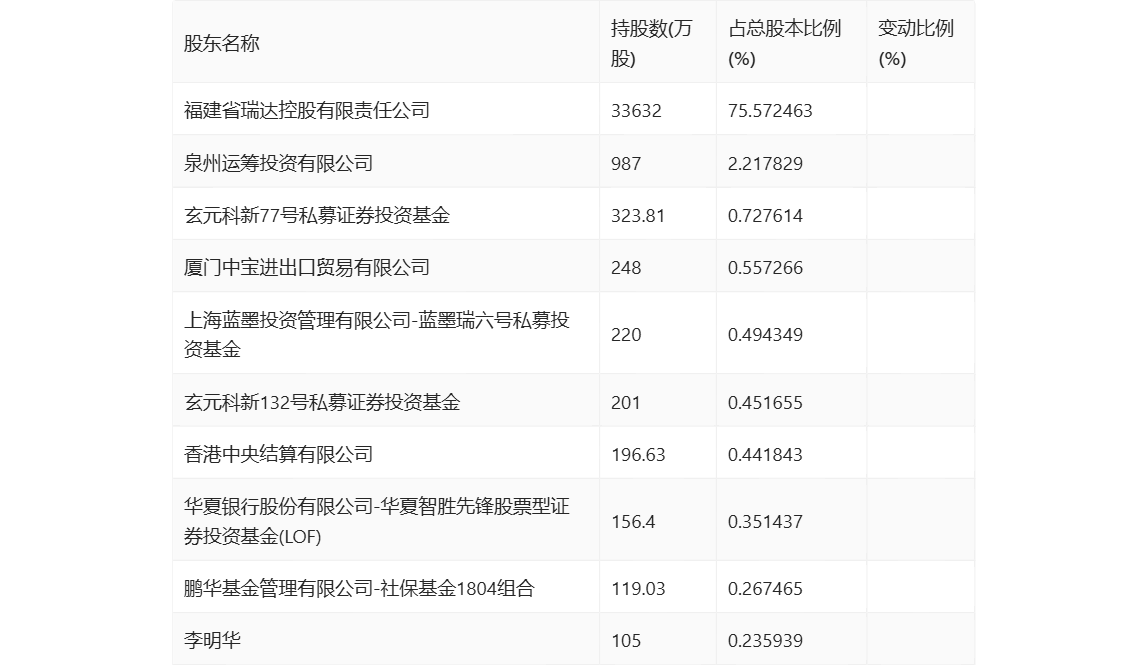Select 泉州运筹投资有限公司 shareholder name

coord(278,163)
